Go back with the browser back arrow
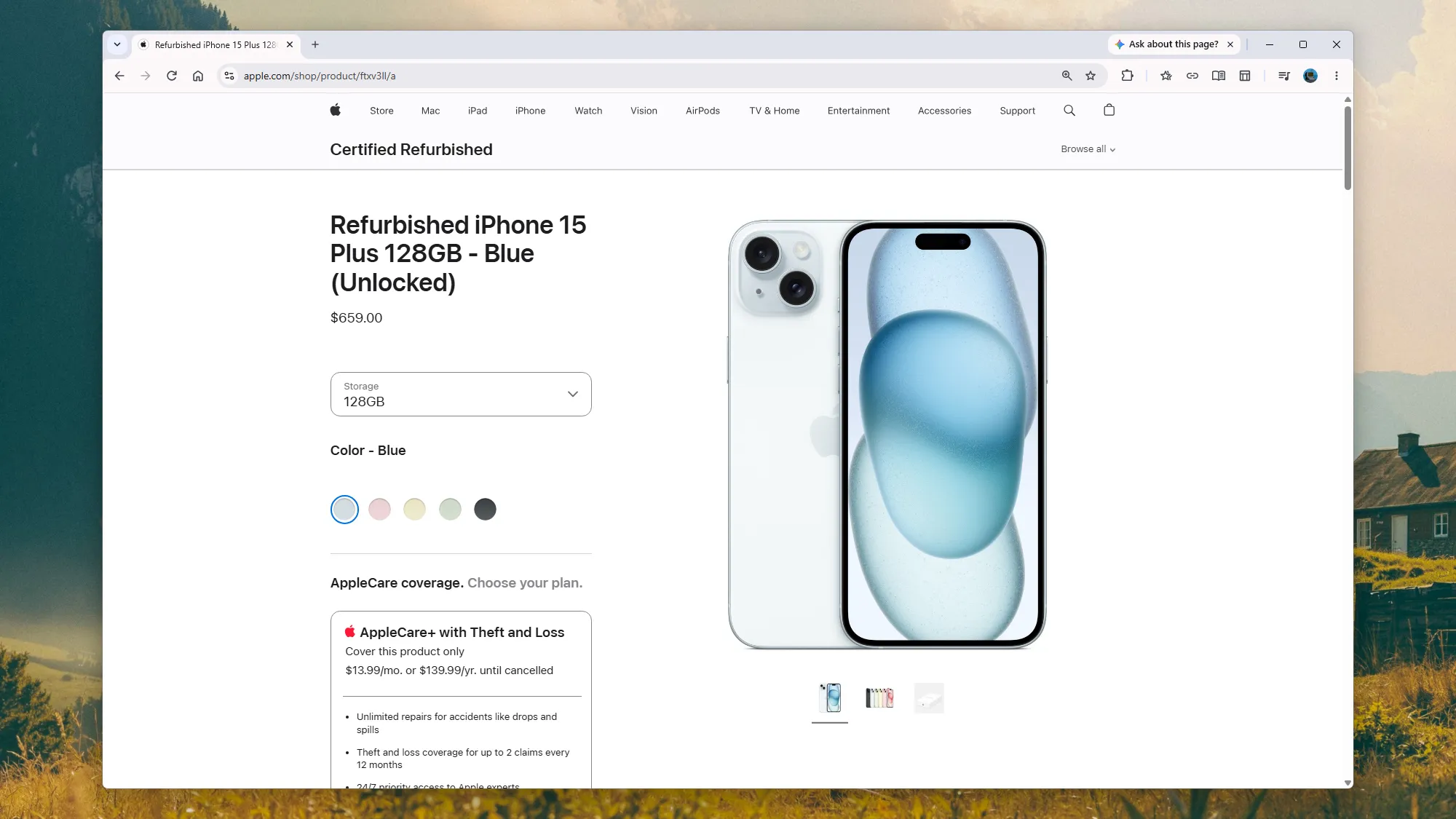The height and width of the screenshot is (819, 1456). pyautogui.click(x=119, y=76)
